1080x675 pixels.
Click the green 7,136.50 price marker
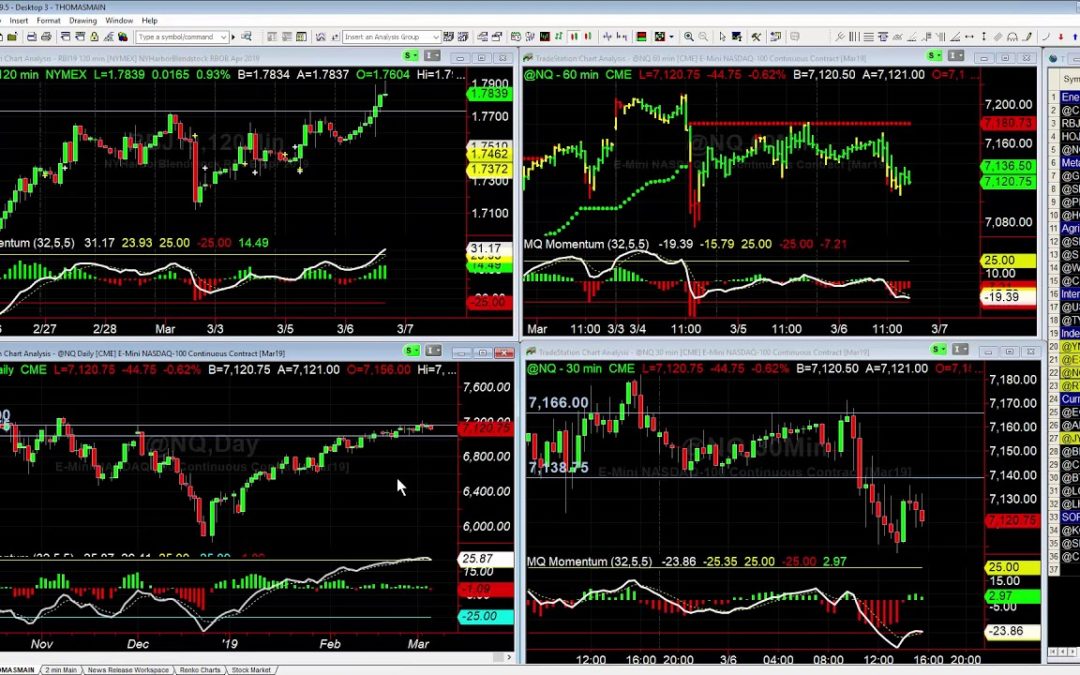click(x=1008, y=166)
